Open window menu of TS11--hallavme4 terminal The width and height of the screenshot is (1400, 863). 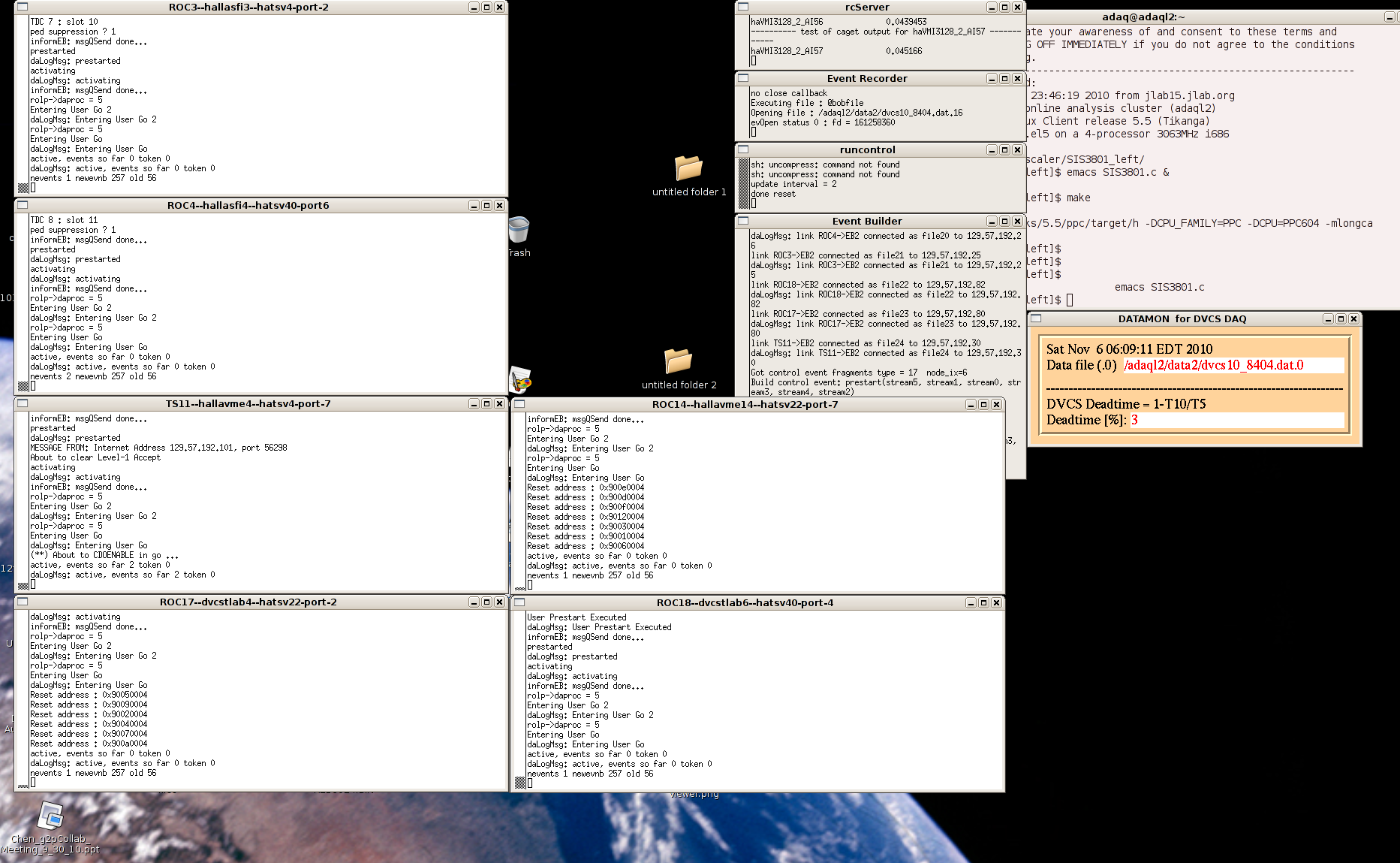pos(23,403)
